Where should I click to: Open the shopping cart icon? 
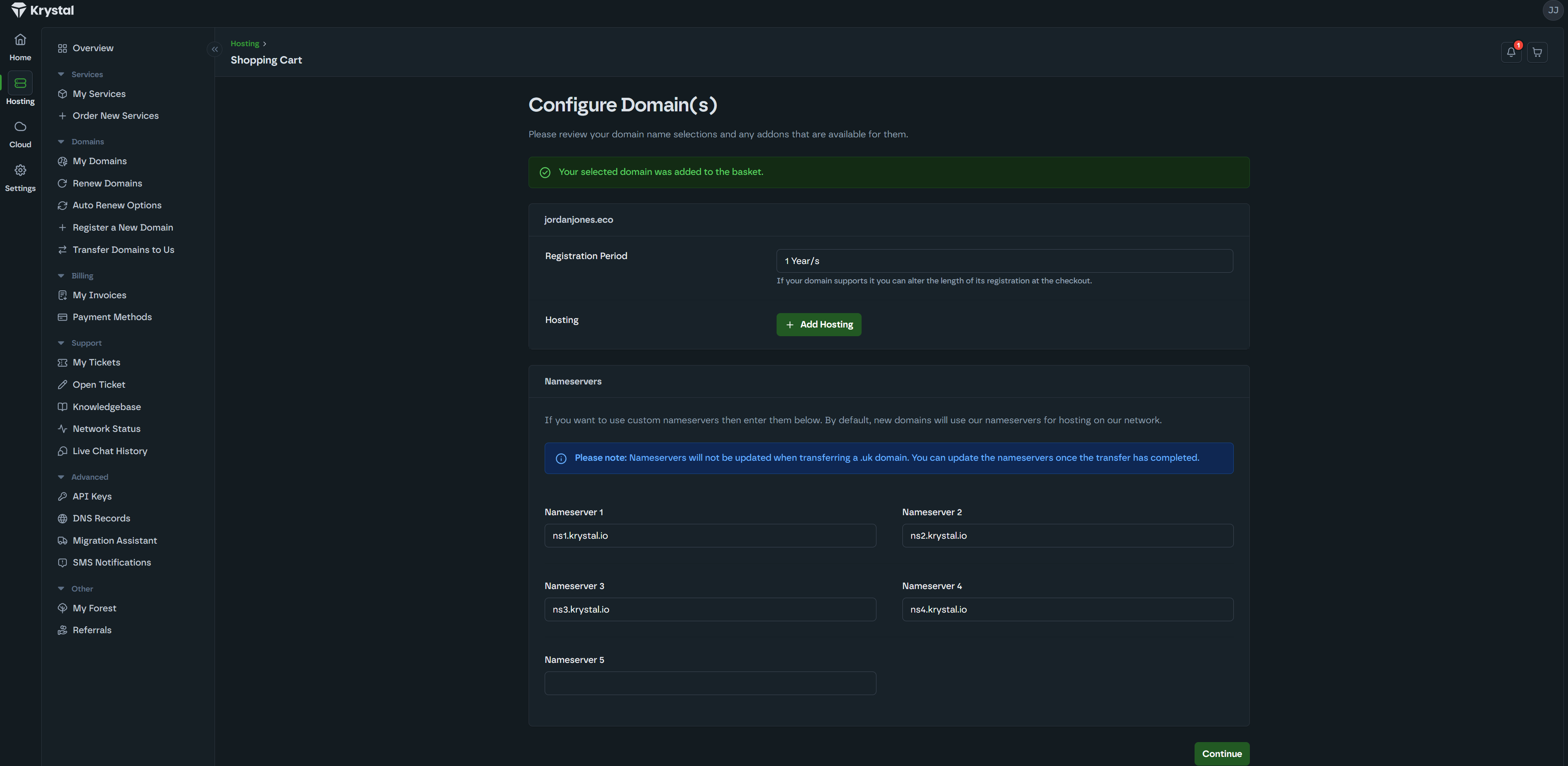(1537, 52)
